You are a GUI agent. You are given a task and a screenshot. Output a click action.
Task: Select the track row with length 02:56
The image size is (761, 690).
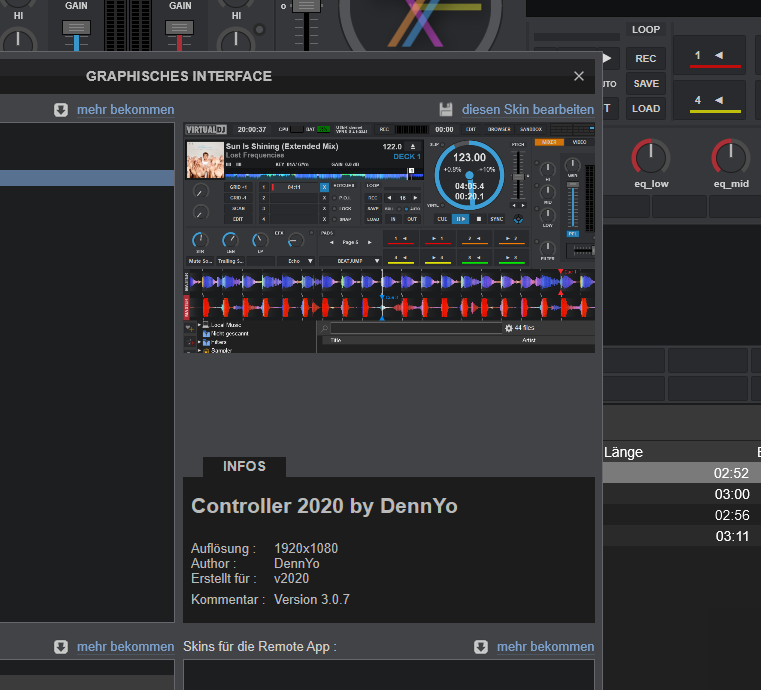682,515
